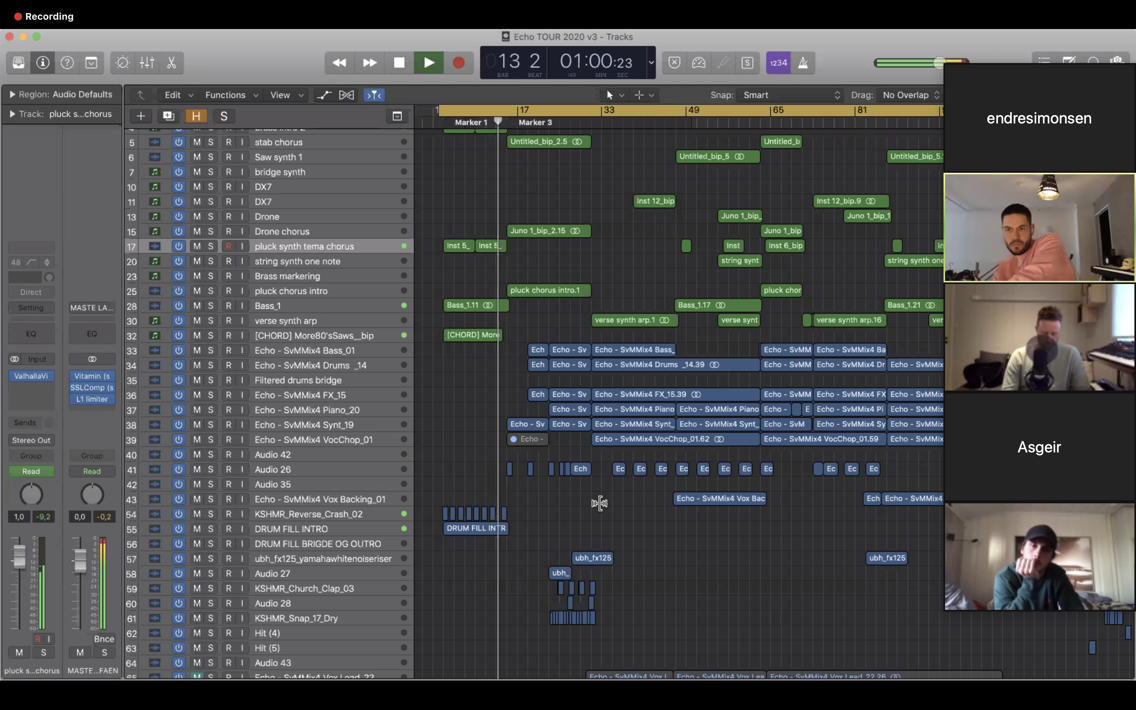Toggle Show Automation in the tracks menu bar
This screenshot has height=710, width=1136.
coord(324,95)
